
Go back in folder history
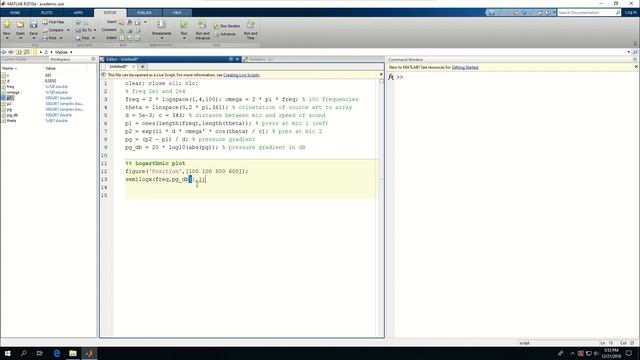click(x=4, y=52)
